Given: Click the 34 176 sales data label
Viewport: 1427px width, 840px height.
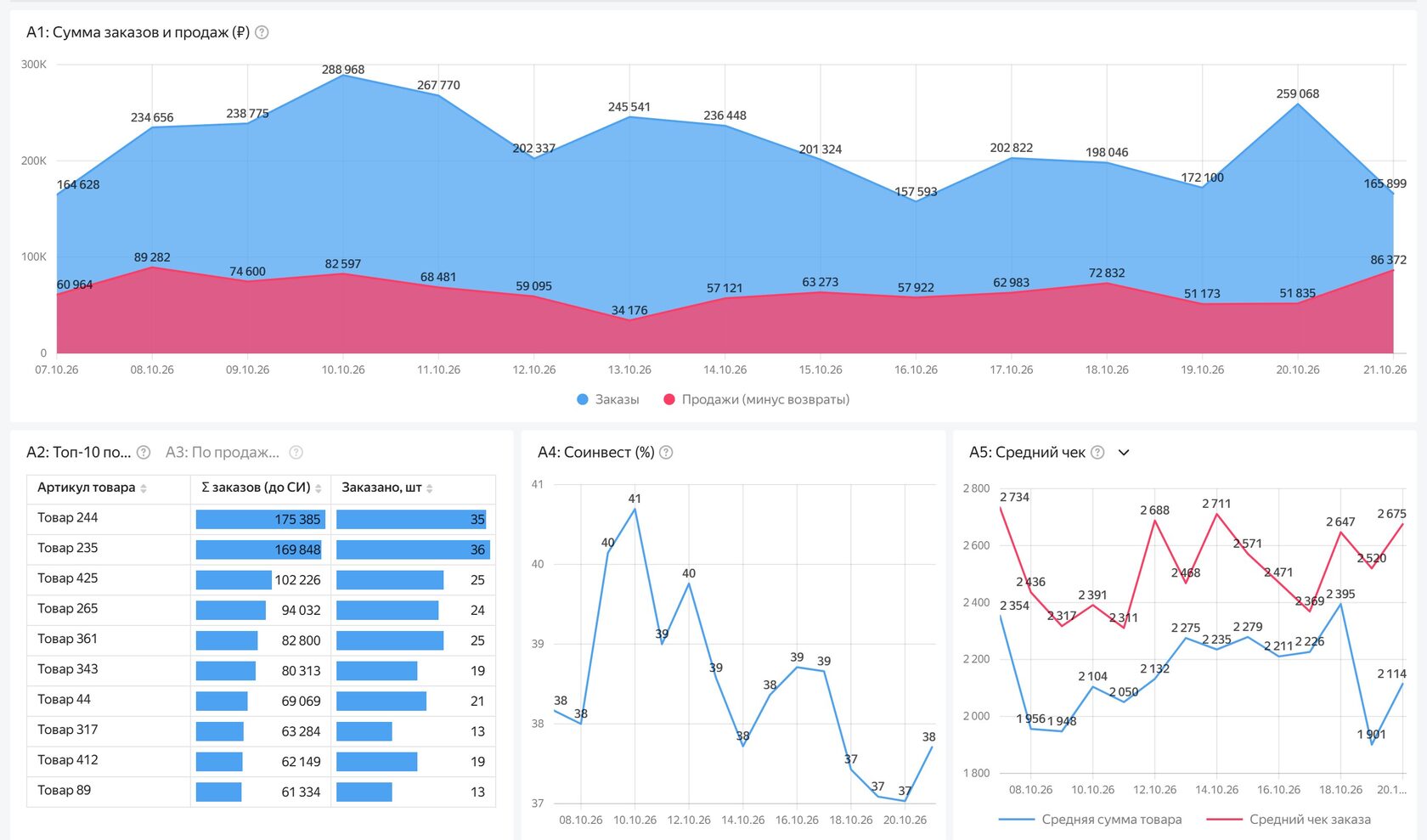Looking at the screenshot, I should [x=629, y=311].
